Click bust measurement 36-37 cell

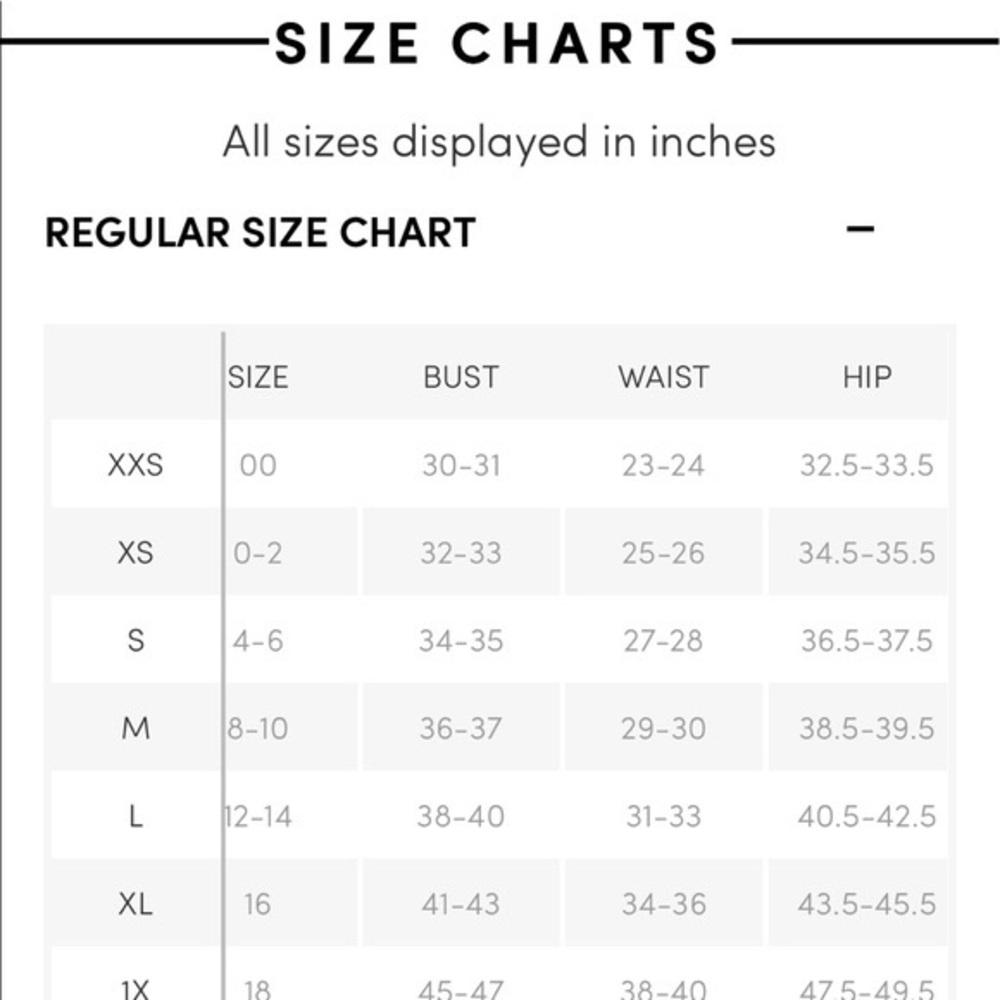click(460, 728)
